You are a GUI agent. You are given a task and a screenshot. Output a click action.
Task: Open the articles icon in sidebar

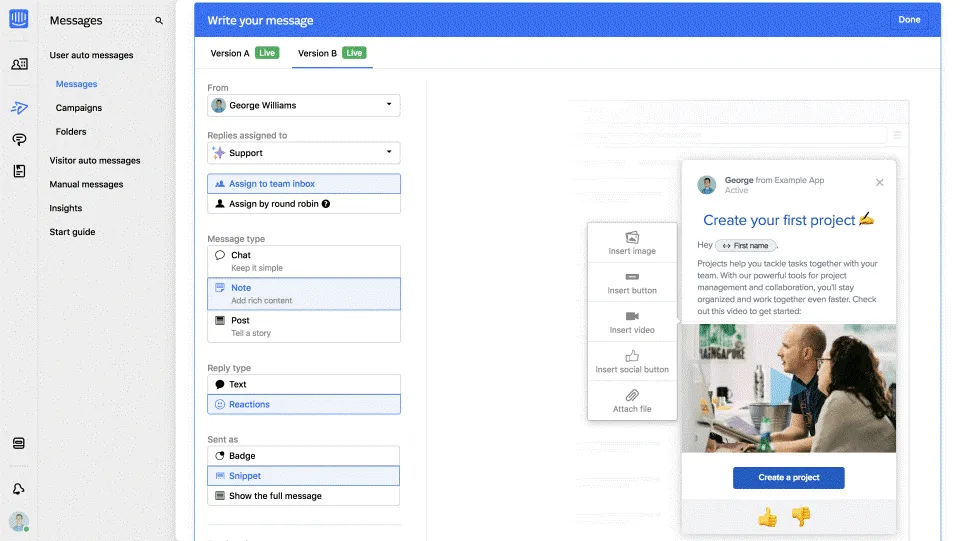click(x=19, y=171)
